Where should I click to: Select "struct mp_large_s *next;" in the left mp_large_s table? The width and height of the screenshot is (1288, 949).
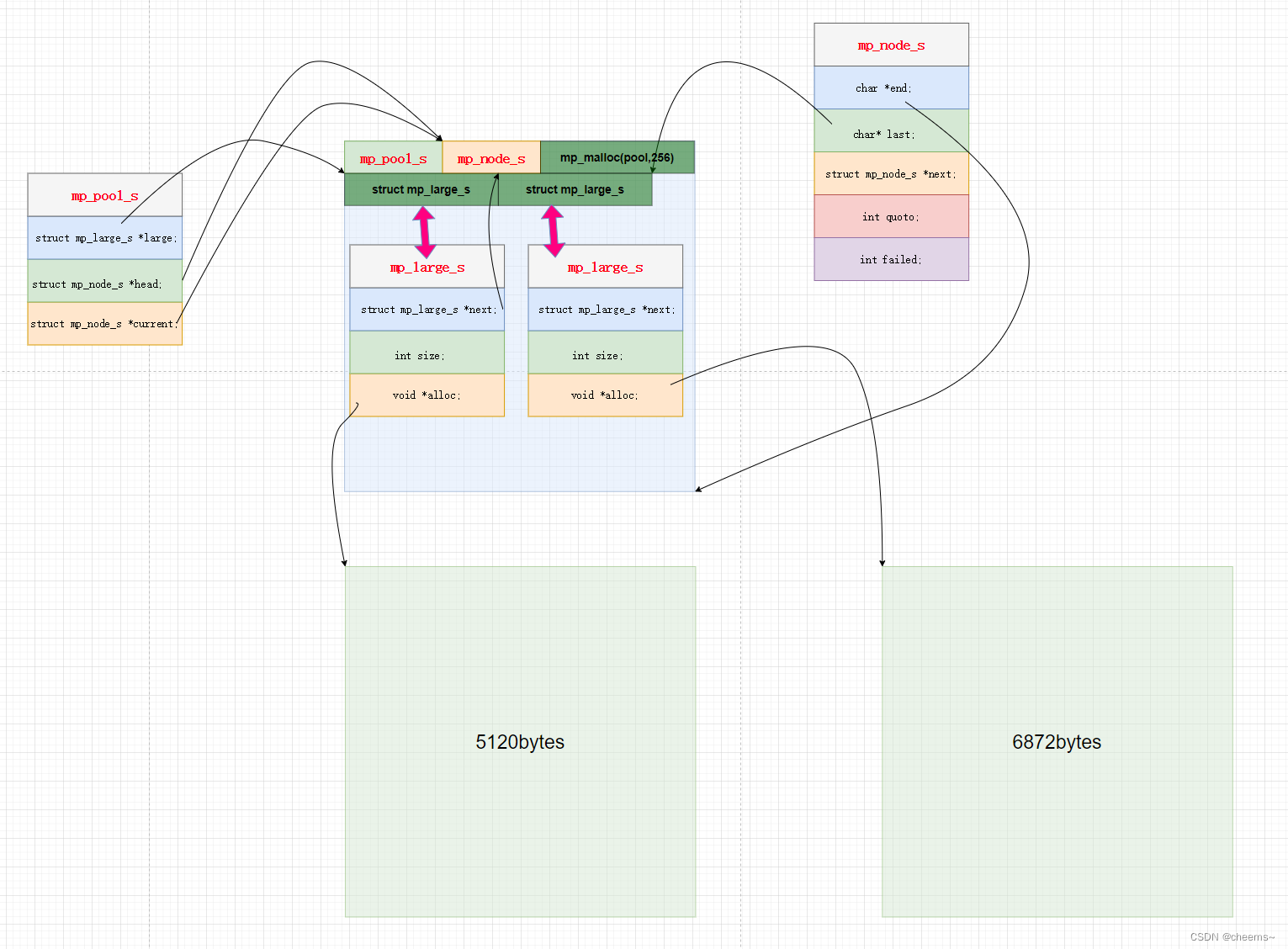tap(427, 310)
